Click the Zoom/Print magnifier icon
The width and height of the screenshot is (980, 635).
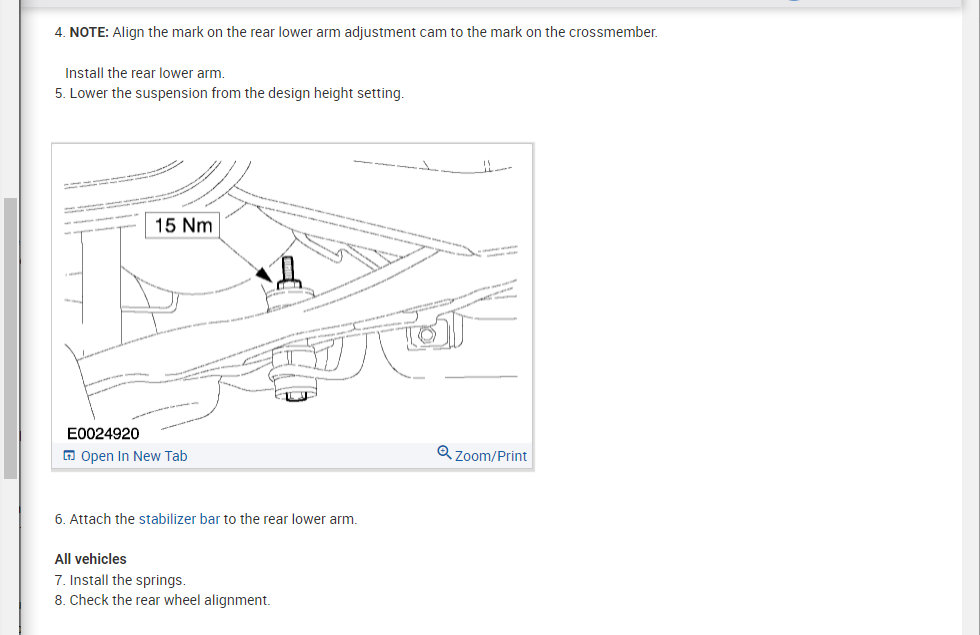coord(444,452)
